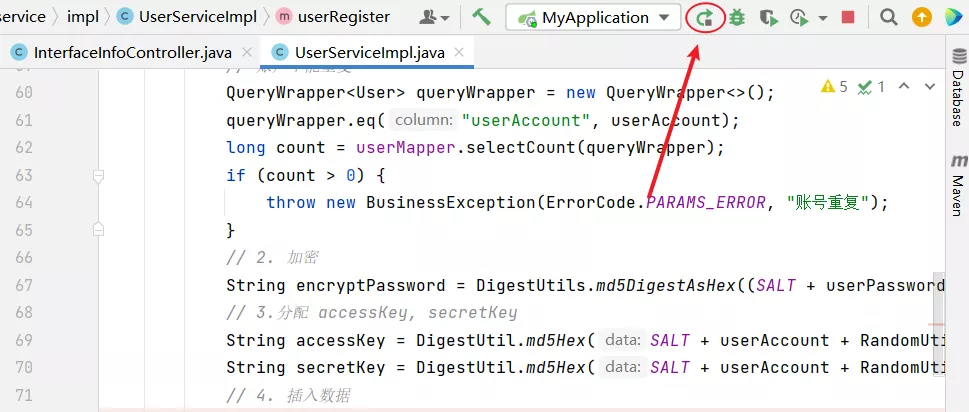This screenshot has height=412, width=969.
Task: Click the encryptPassword variable
Action: tap(371, 285)
